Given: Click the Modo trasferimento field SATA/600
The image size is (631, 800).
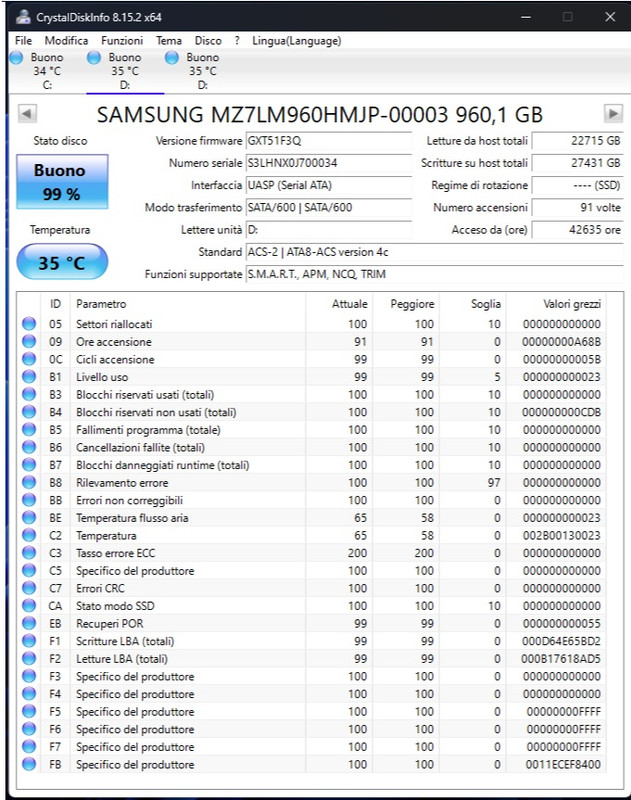Looking at the screenshot, I should click(x=329, y=207).
